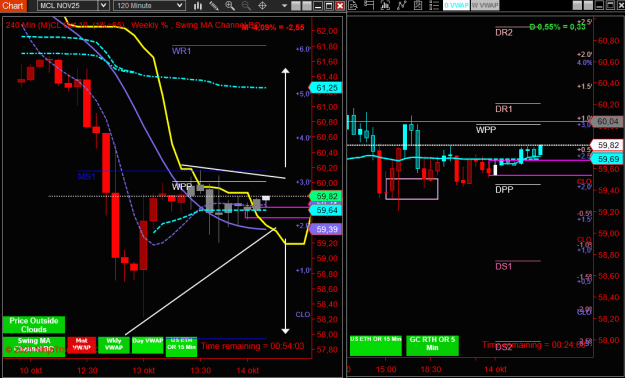Click first gray link square in left chart titlebar
625x378 pixels.
296,6
